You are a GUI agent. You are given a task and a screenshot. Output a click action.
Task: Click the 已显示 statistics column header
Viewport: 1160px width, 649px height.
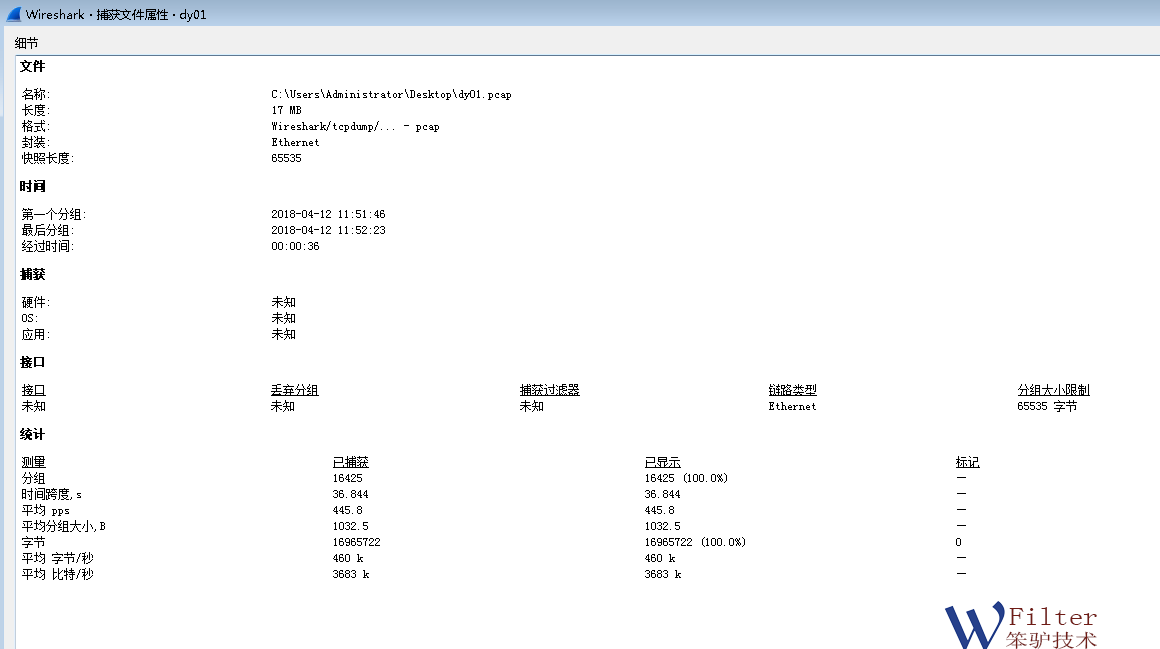[662, 462]
